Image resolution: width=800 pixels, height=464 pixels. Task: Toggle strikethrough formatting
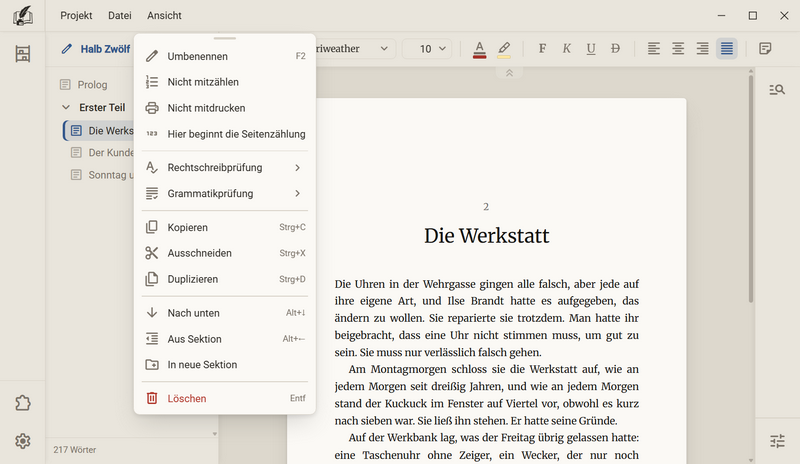tap(615, 48)
